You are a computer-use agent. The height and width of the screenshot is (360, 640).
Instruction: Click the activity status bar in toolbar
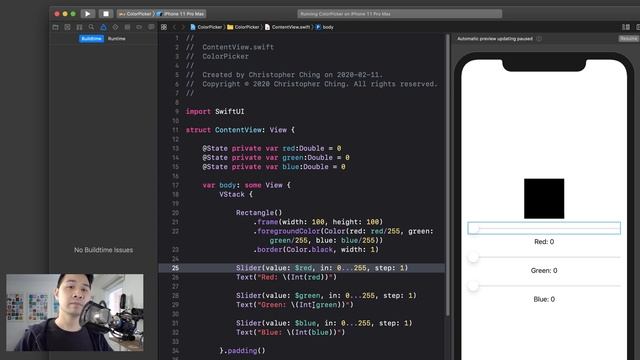[400, 14]
